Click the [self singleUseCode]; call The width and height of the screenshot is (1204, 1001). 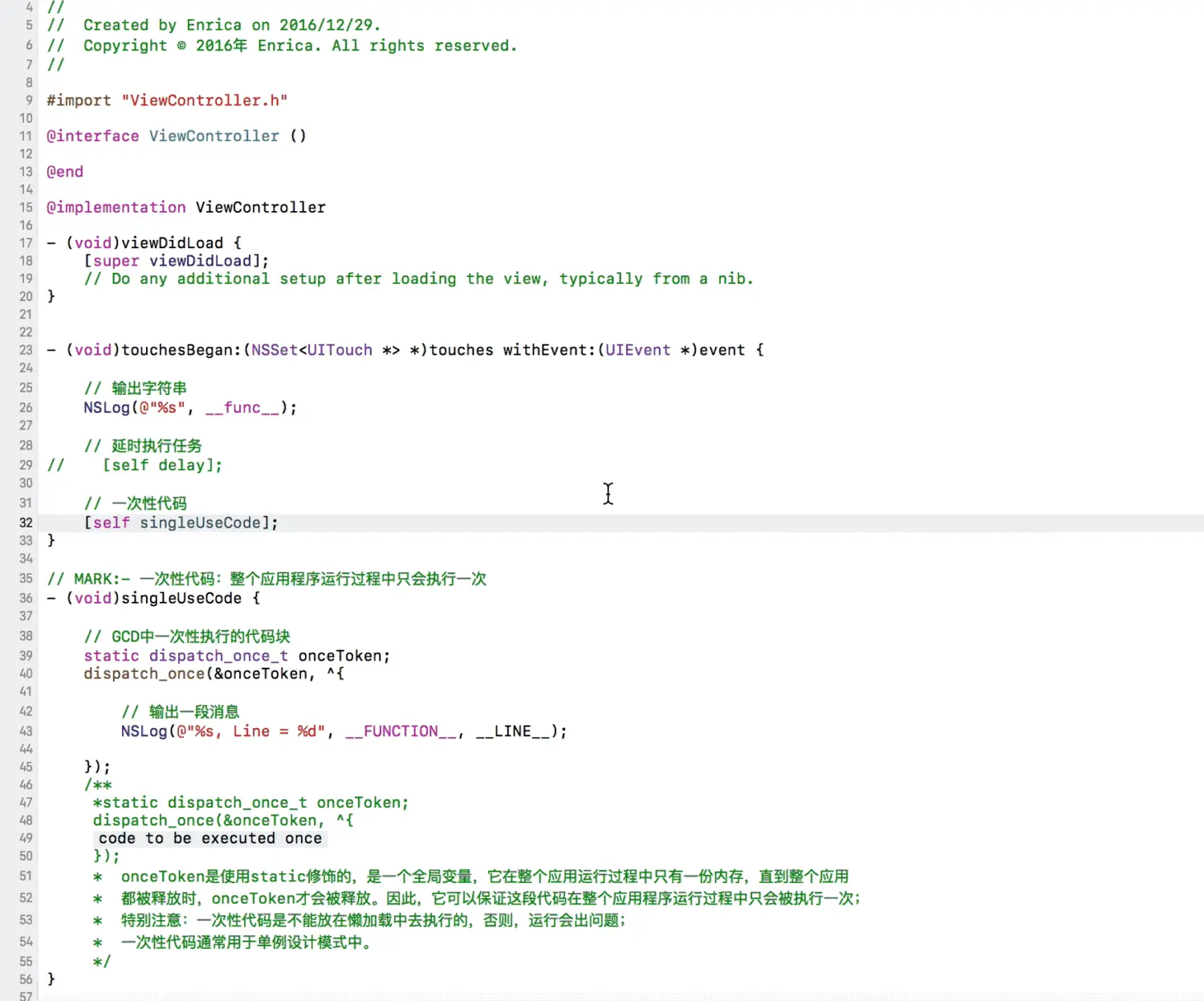181,523
